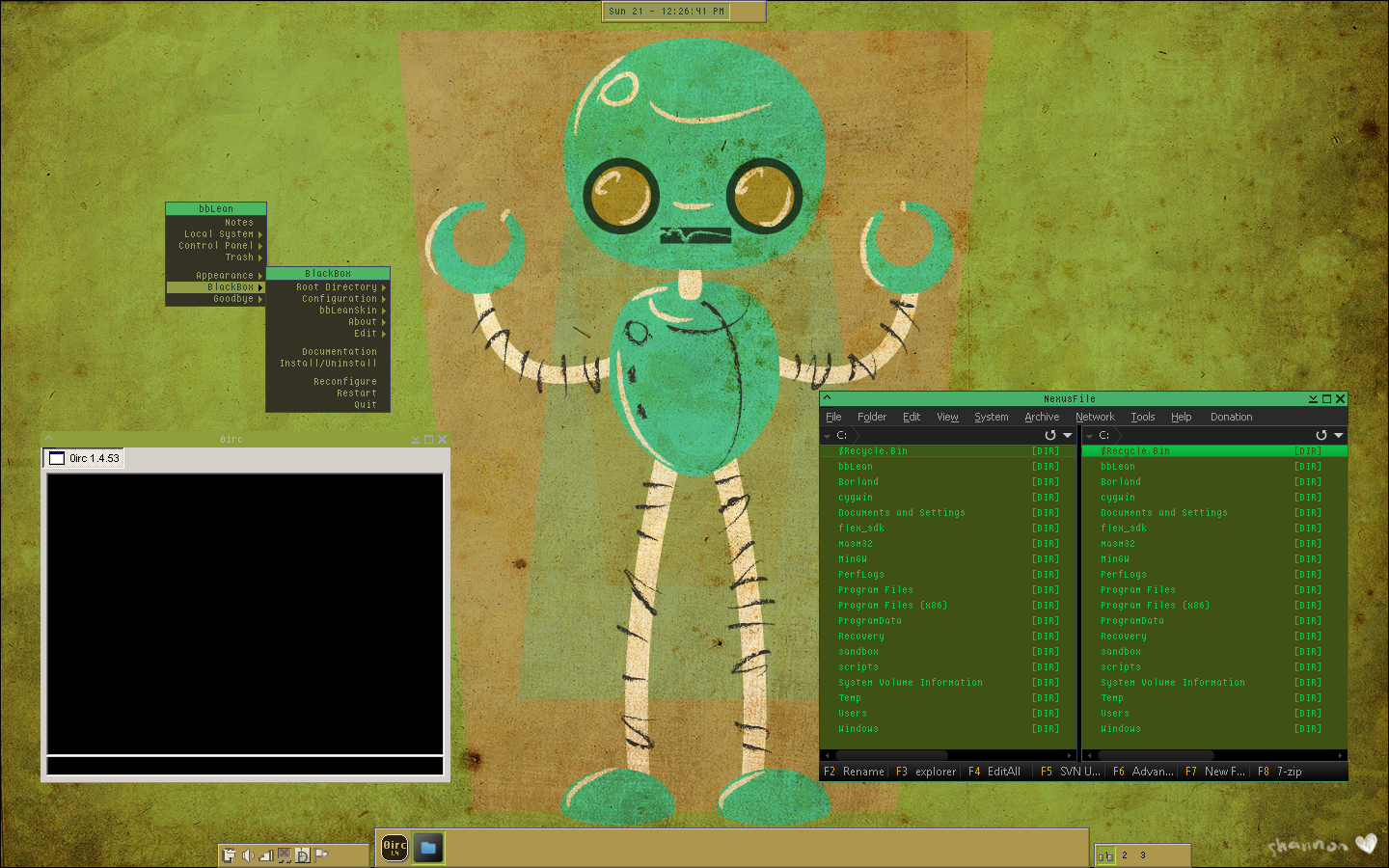The height and width of the screenshot is (868, 1389).
Task: Switch to workspace 3 in pager
Action: coord(1143,854)
